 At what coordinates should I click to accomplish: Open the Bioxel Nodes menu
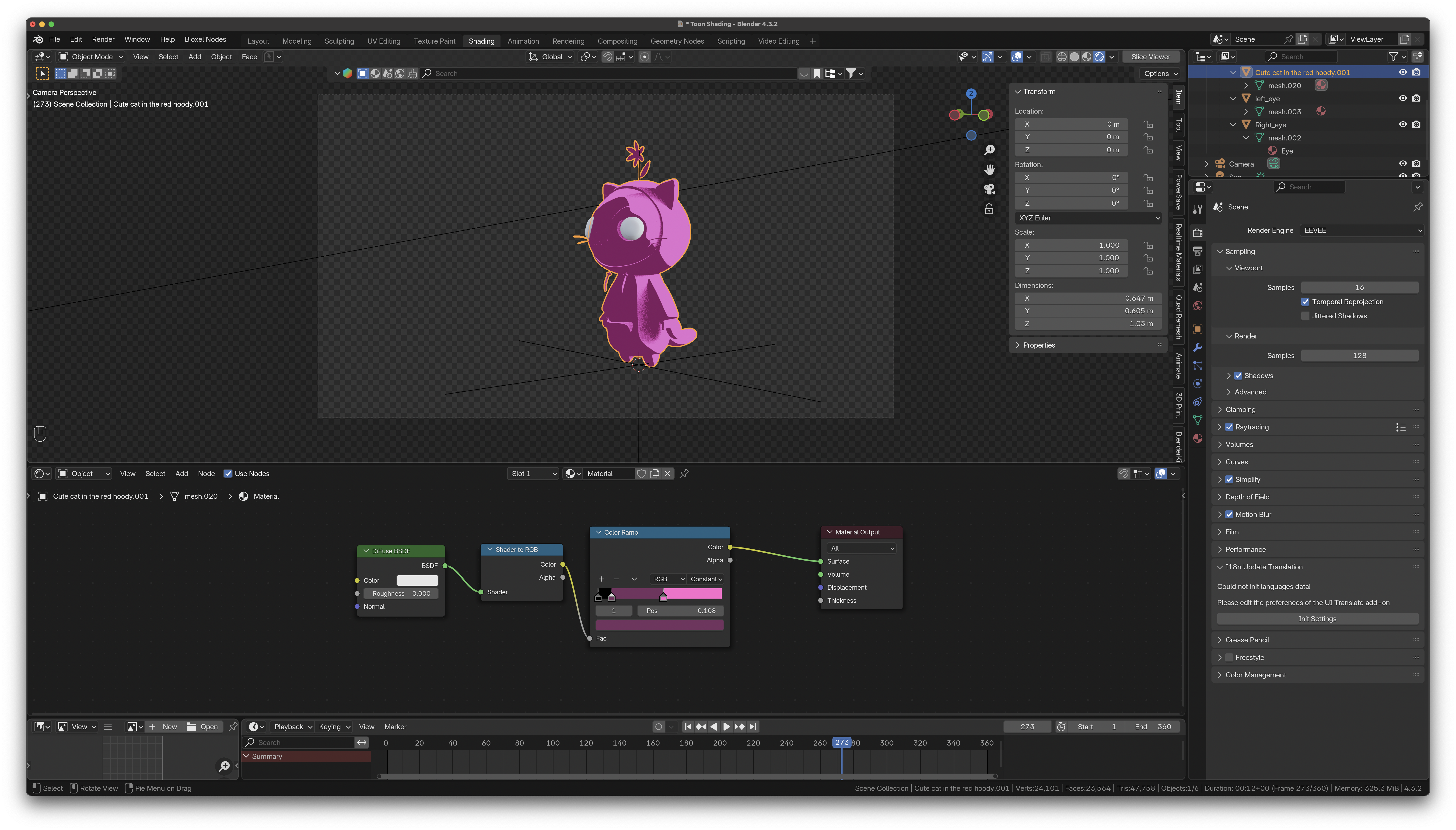[x=205, y=39]
